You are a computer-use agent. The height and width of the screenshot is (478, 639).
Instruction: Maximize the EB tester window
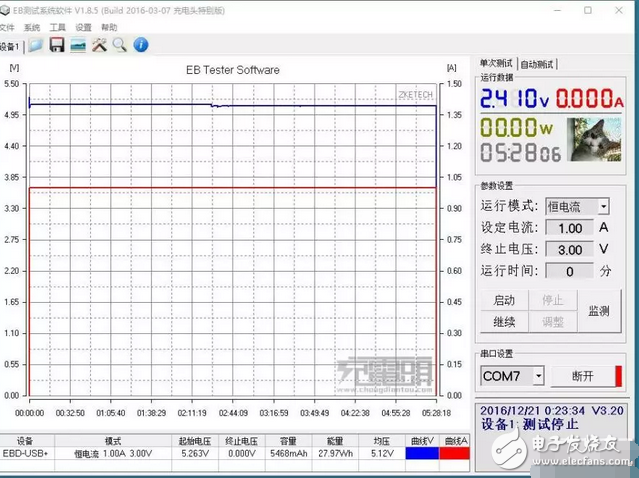[588, 10]
